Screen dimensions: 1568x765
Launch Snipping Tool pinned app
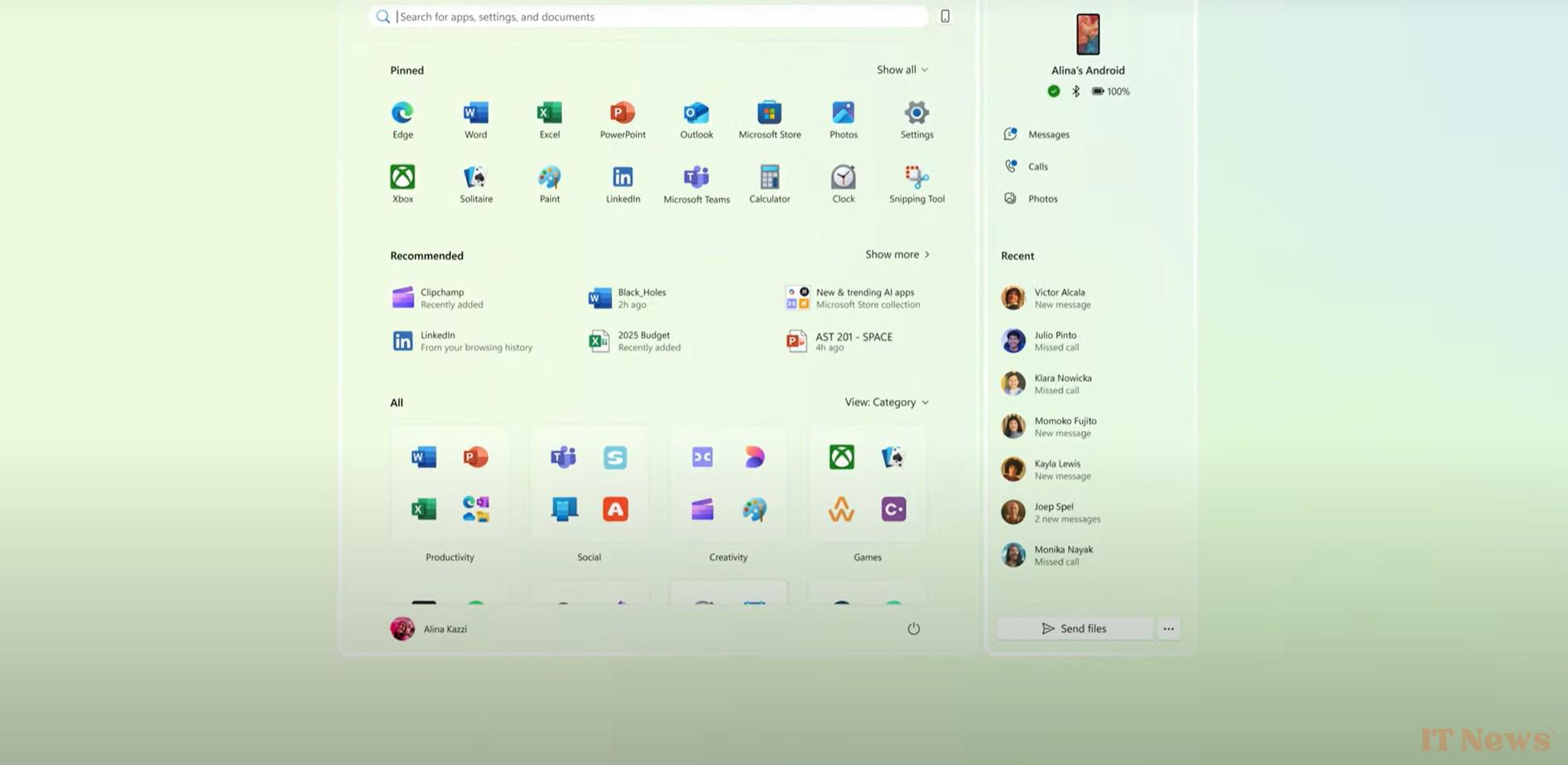tap(916, 184)
